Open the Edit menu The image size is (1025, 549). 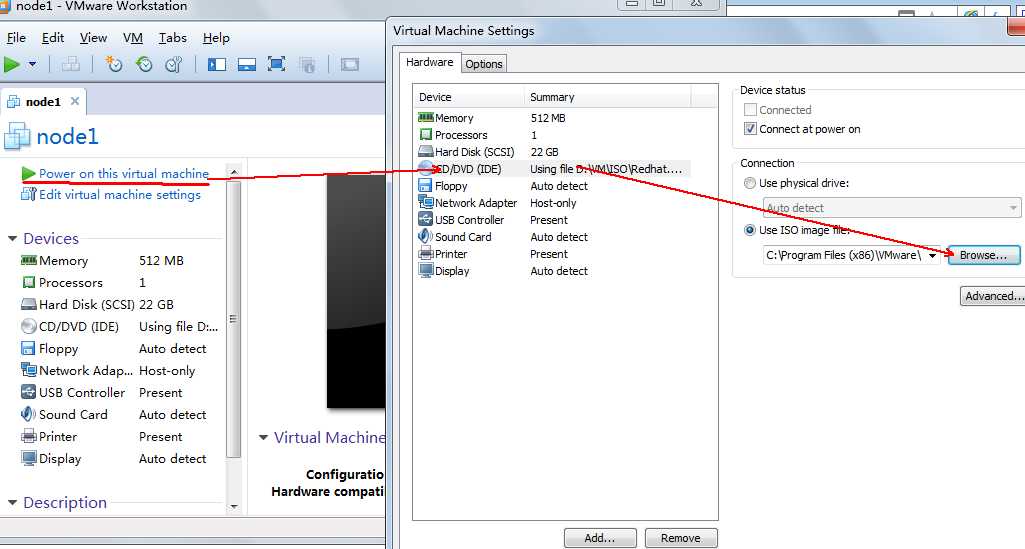coord(53,38)
